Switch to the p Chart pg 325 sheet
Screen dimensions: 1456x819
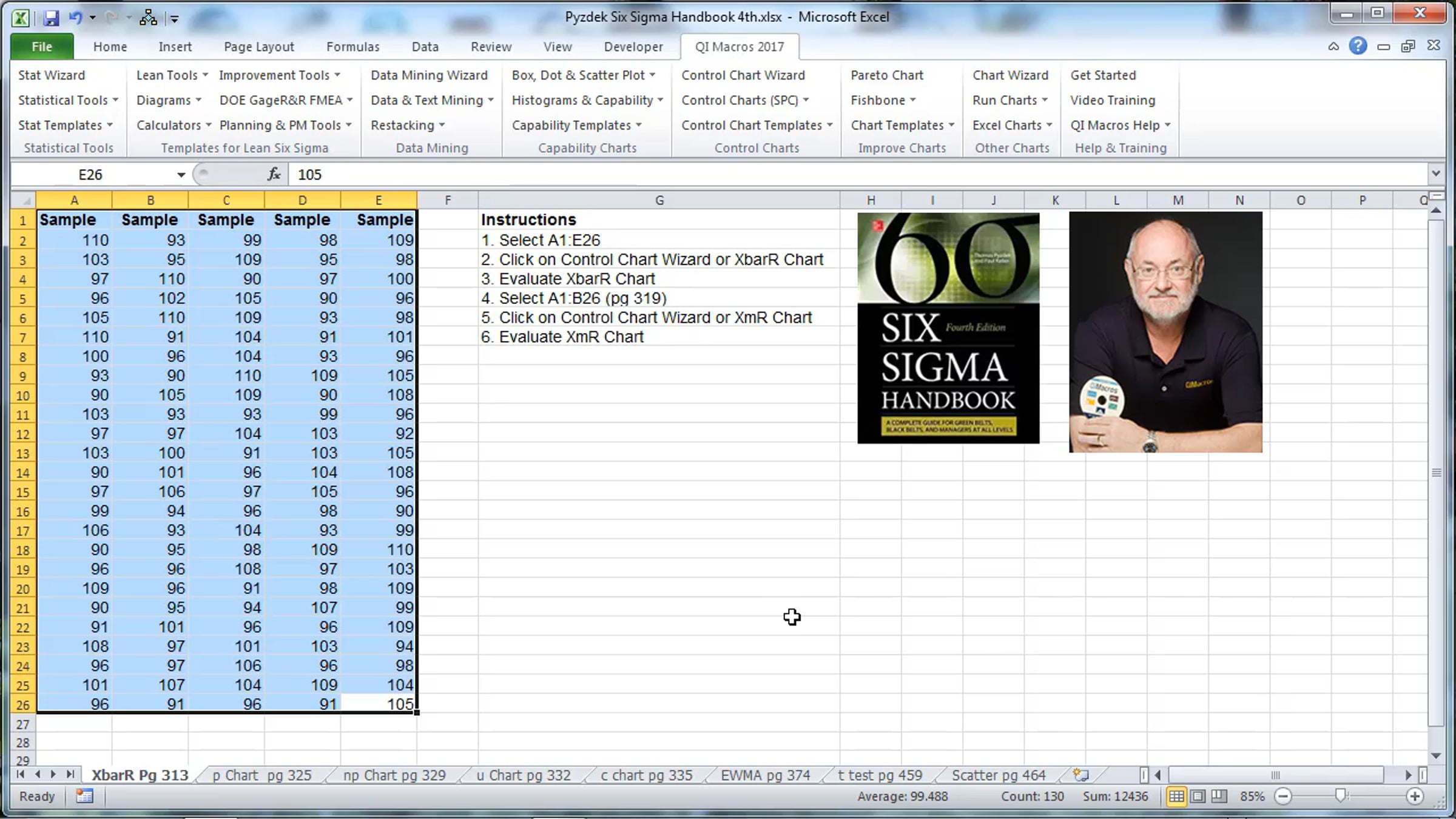[x=262, y=775]
